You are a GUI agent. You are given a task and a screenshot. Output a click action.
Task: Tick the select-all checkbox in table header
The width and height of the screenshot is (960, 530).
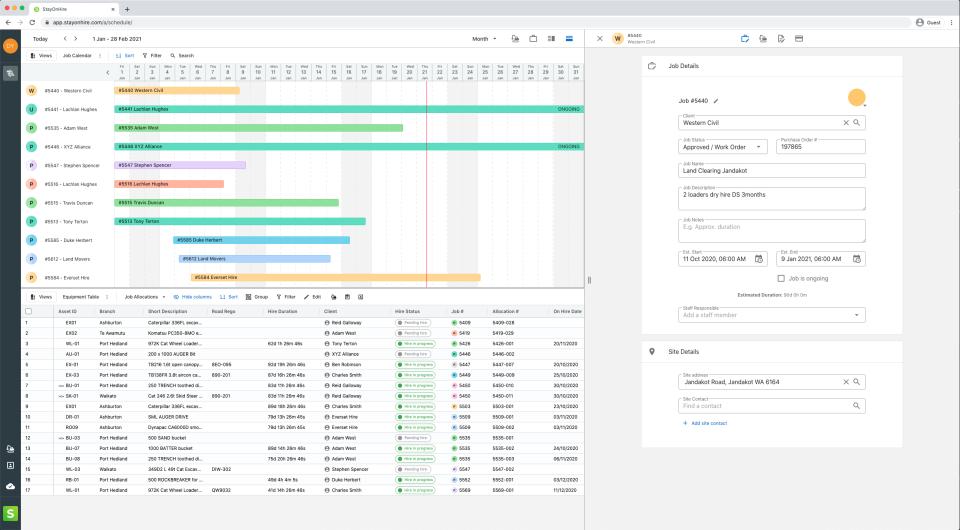(x=28, y=311)
